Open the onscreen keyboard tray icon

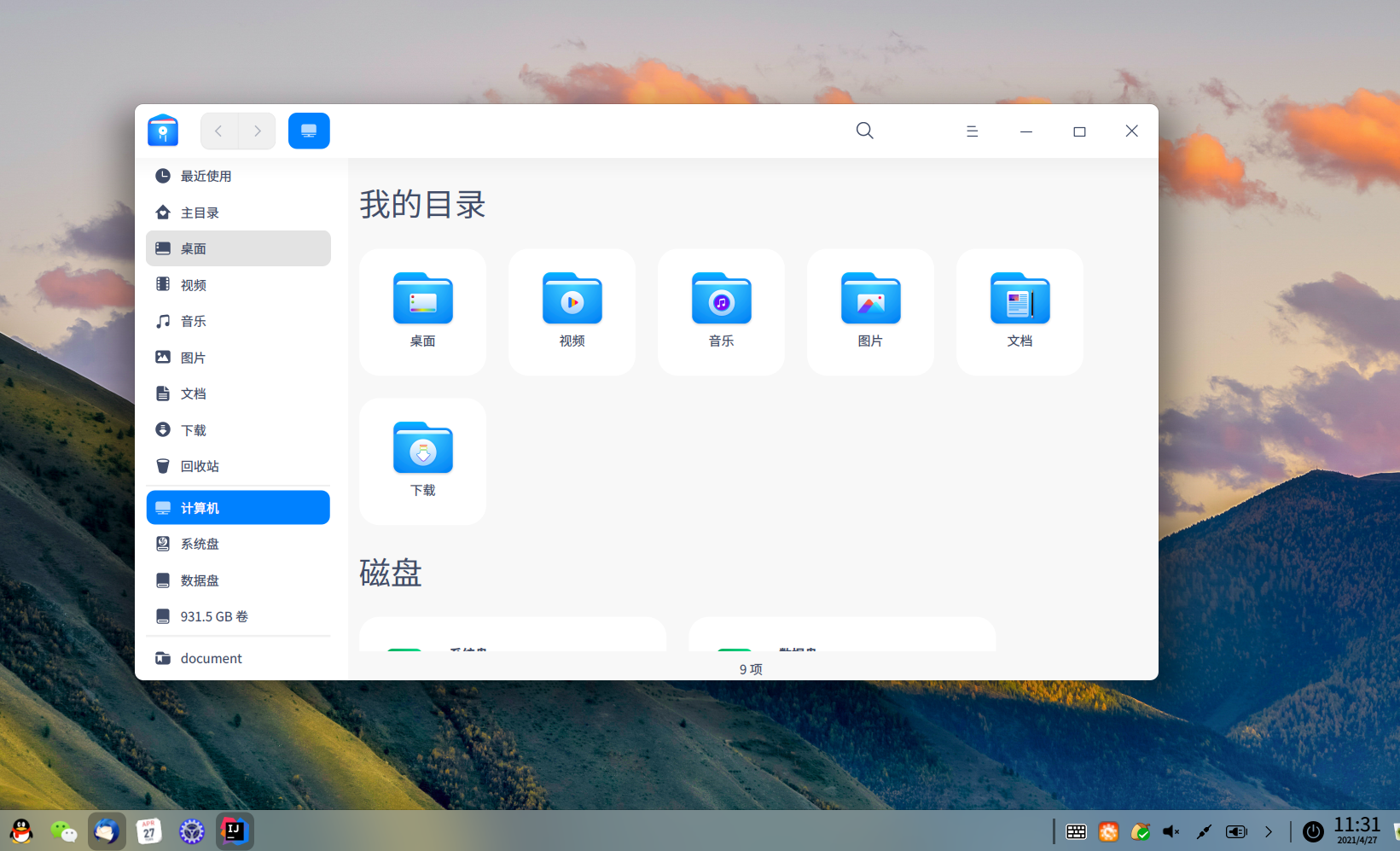pyautogui.click(x=1077, y=831)
